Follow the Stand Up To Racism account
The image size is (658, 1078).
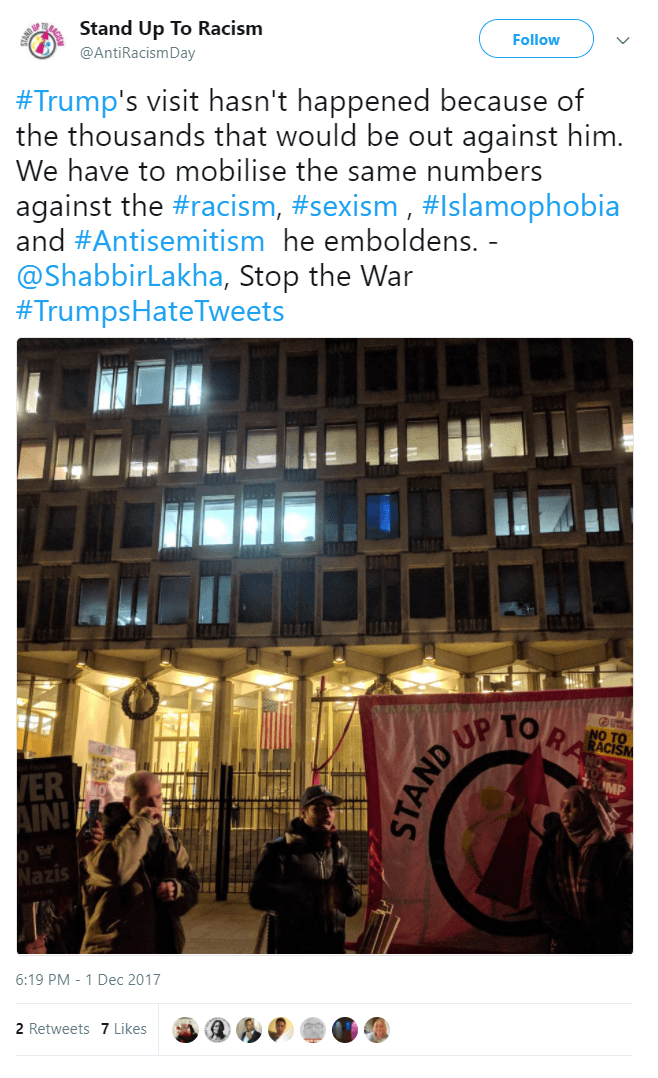(x=536, y=39)
